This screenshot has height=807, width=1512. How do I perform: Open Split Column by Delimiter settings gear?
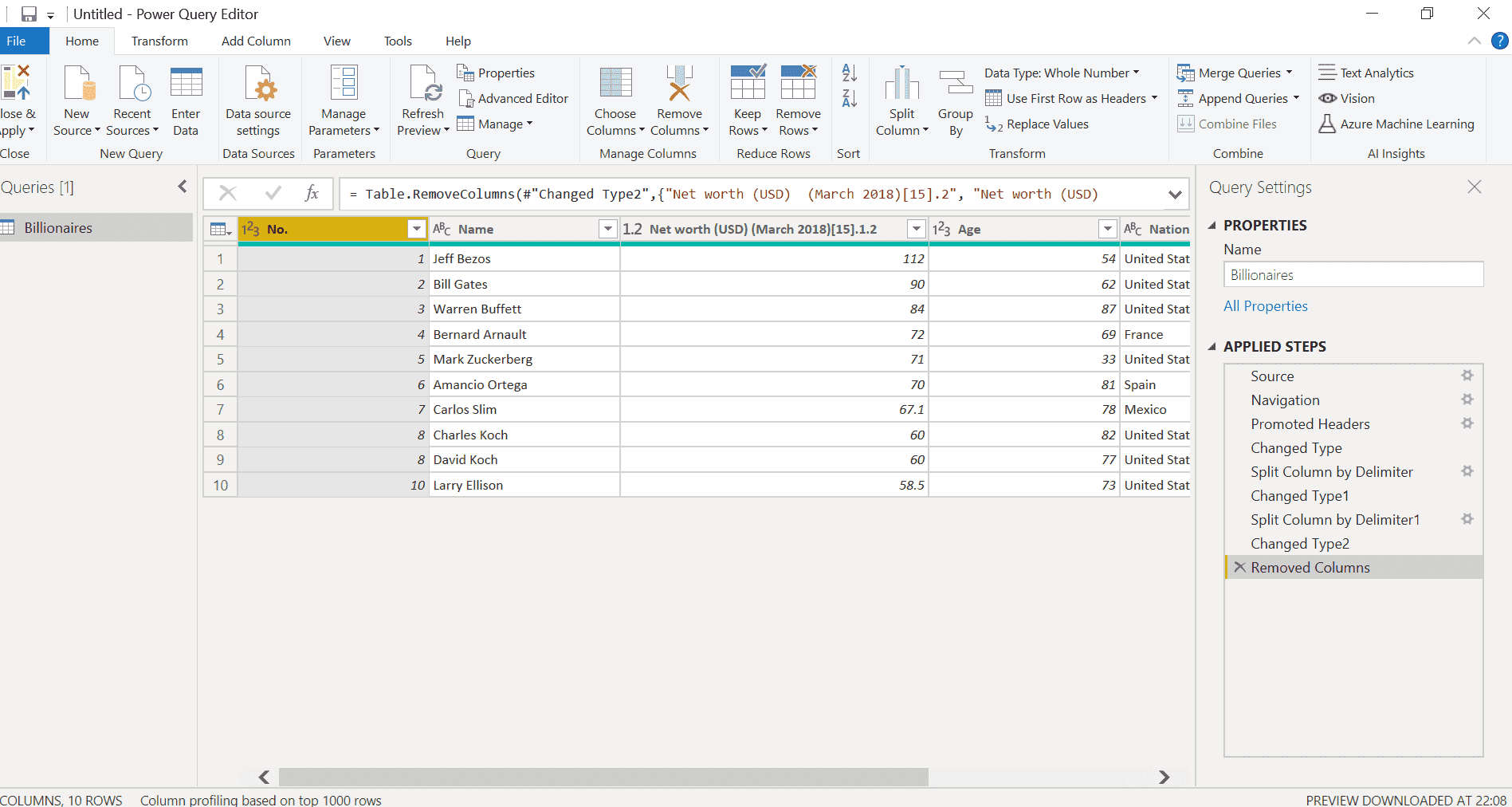(x=1467, y=471)
